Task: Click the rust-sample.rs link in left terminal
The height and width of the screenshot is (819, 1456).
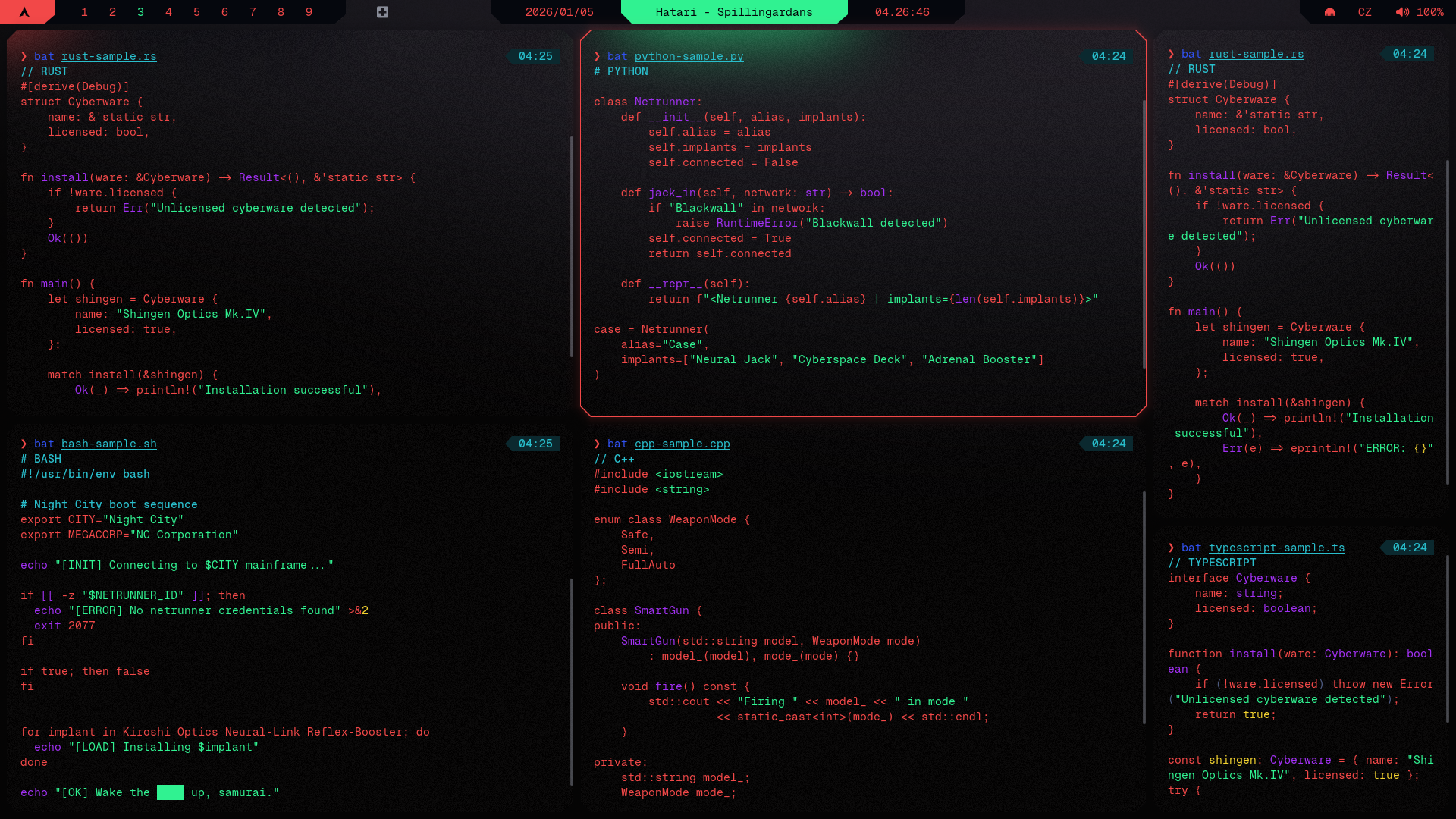Action: tap(108, 56)
